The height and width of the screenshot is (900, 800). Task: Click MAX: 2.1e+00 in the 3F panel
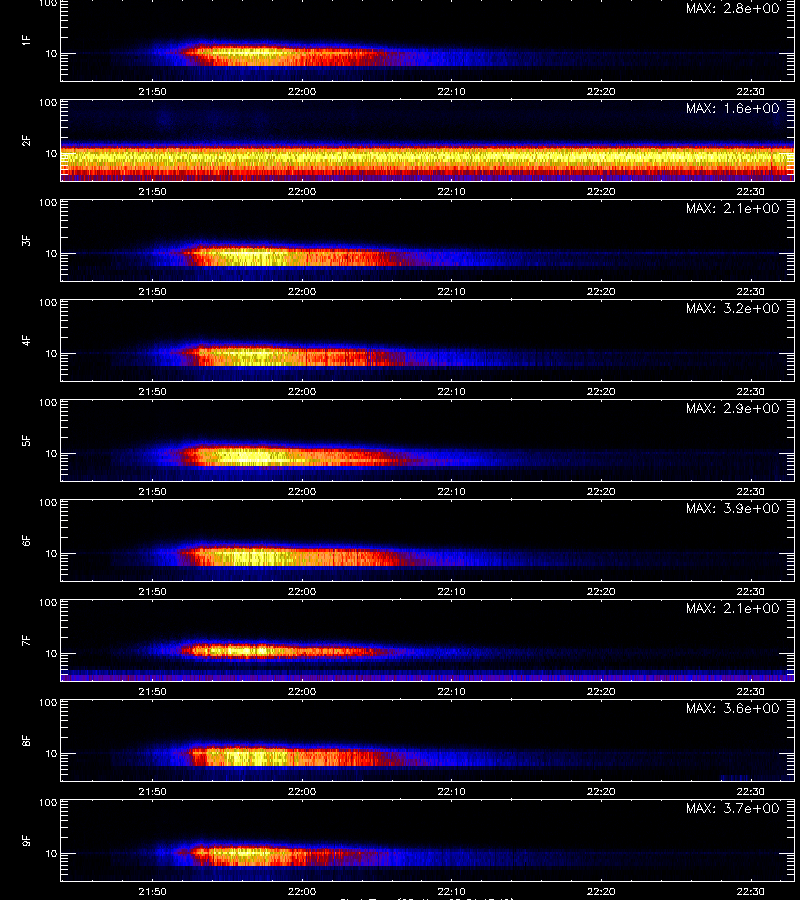pos(733,208)
